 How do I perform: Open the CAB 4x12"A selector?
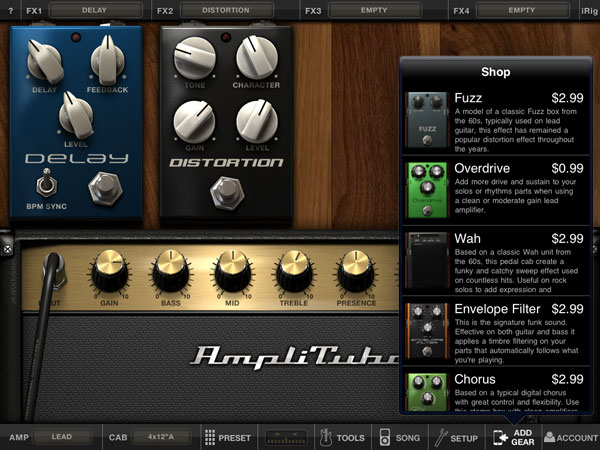click(161, 437)
